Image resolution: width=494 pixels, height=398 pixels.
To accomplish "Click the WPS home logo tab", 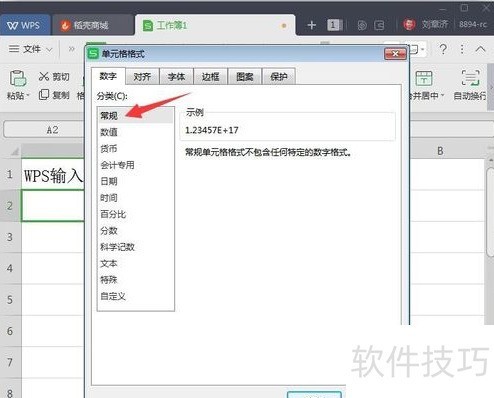I will click(24, 25).
